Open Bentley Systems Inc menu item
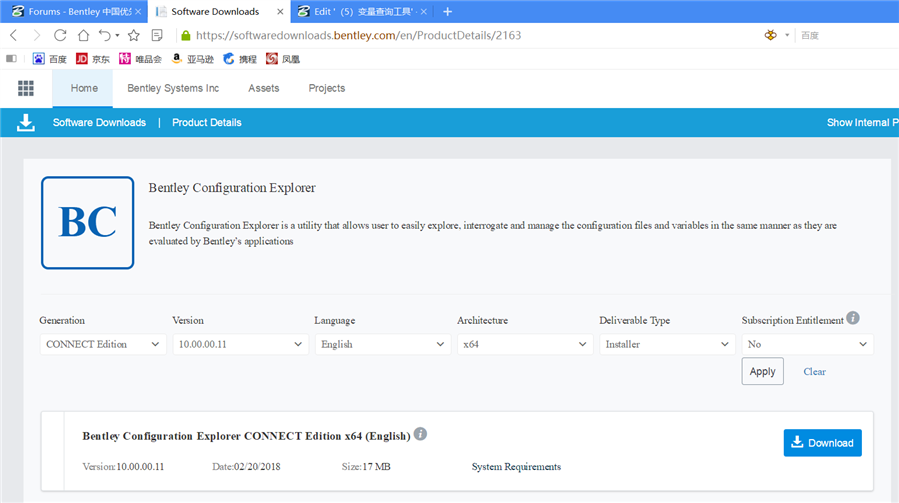Image resolution: width=899 pixels, height=503 pixels. pos(173,88)
